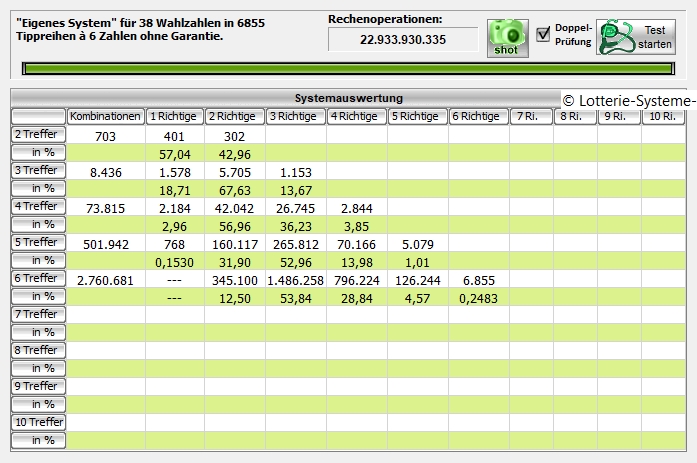Select cell with value 2.760.681
Image resolution: width=697 pixels, height=463 pixels.
pos(105,280)
